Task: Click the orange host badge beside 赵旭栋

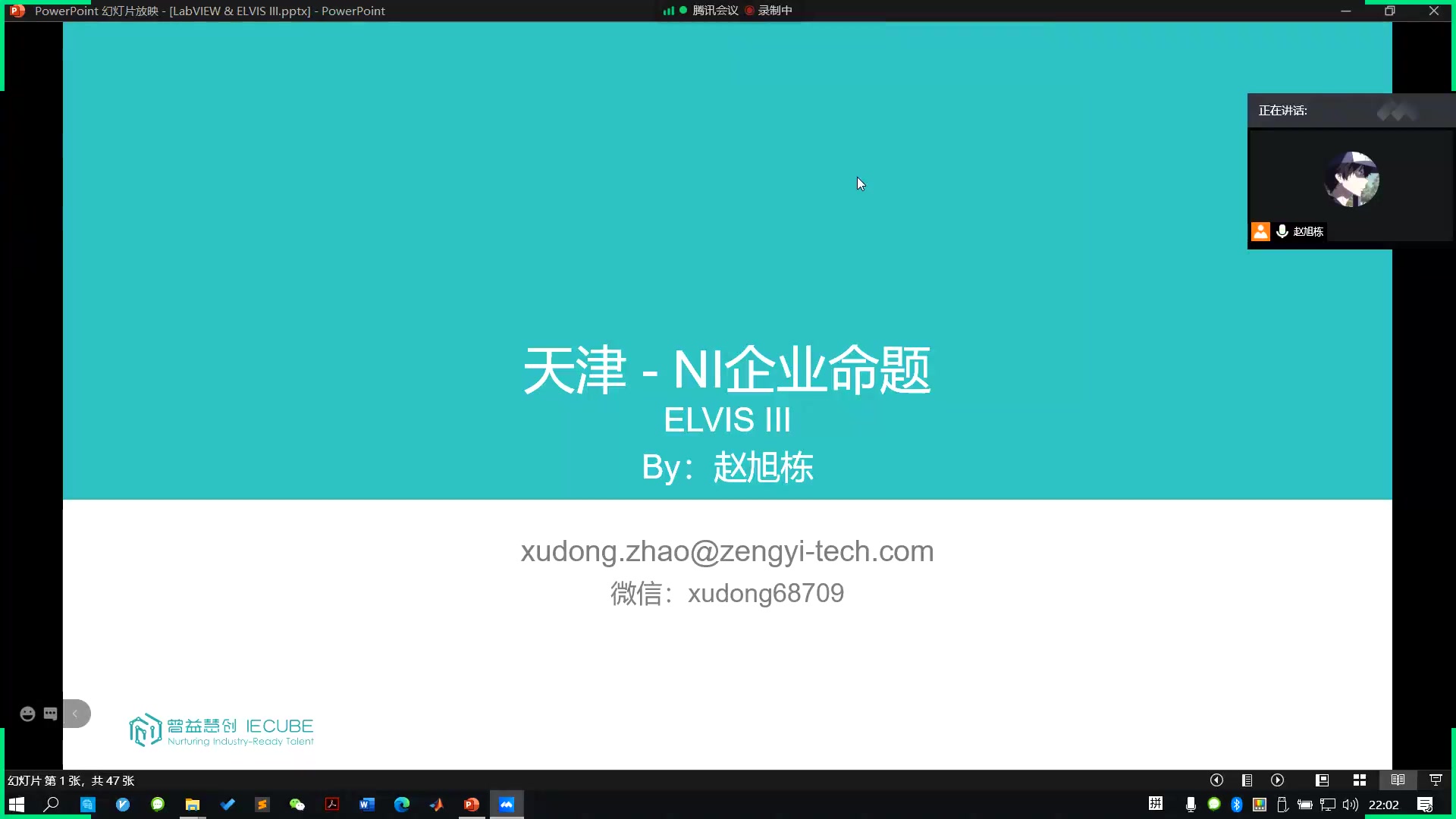Action: pyautogui.click(x=1260, y=231)
